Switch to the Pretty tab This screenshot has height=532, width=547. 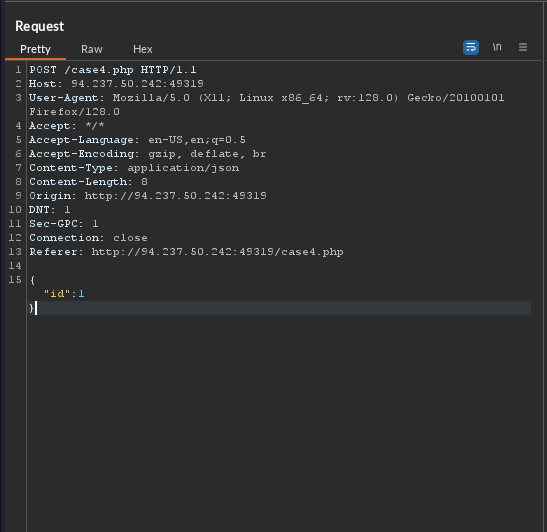click(x=35, y=49)
